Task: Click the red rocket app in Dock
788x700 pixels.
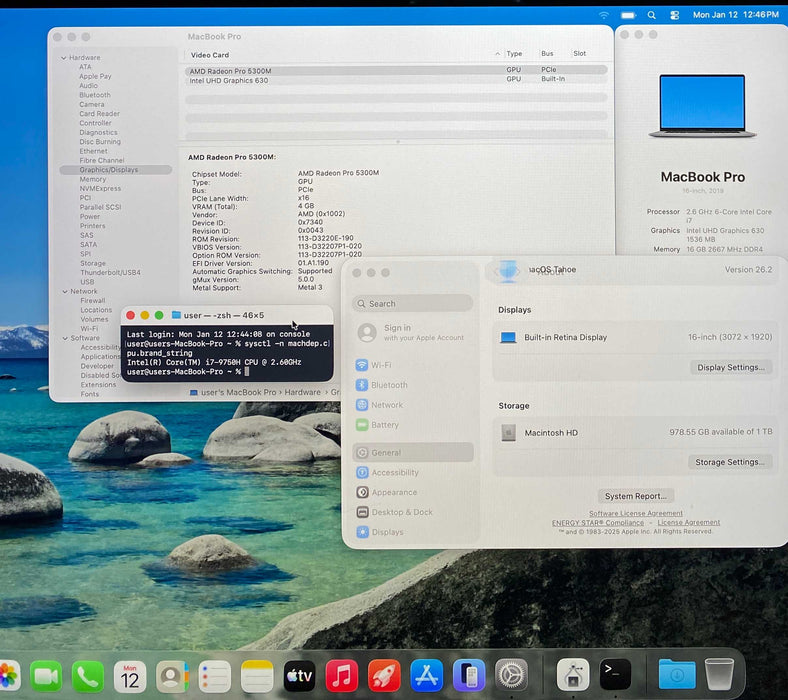Action: coord(384,676)
